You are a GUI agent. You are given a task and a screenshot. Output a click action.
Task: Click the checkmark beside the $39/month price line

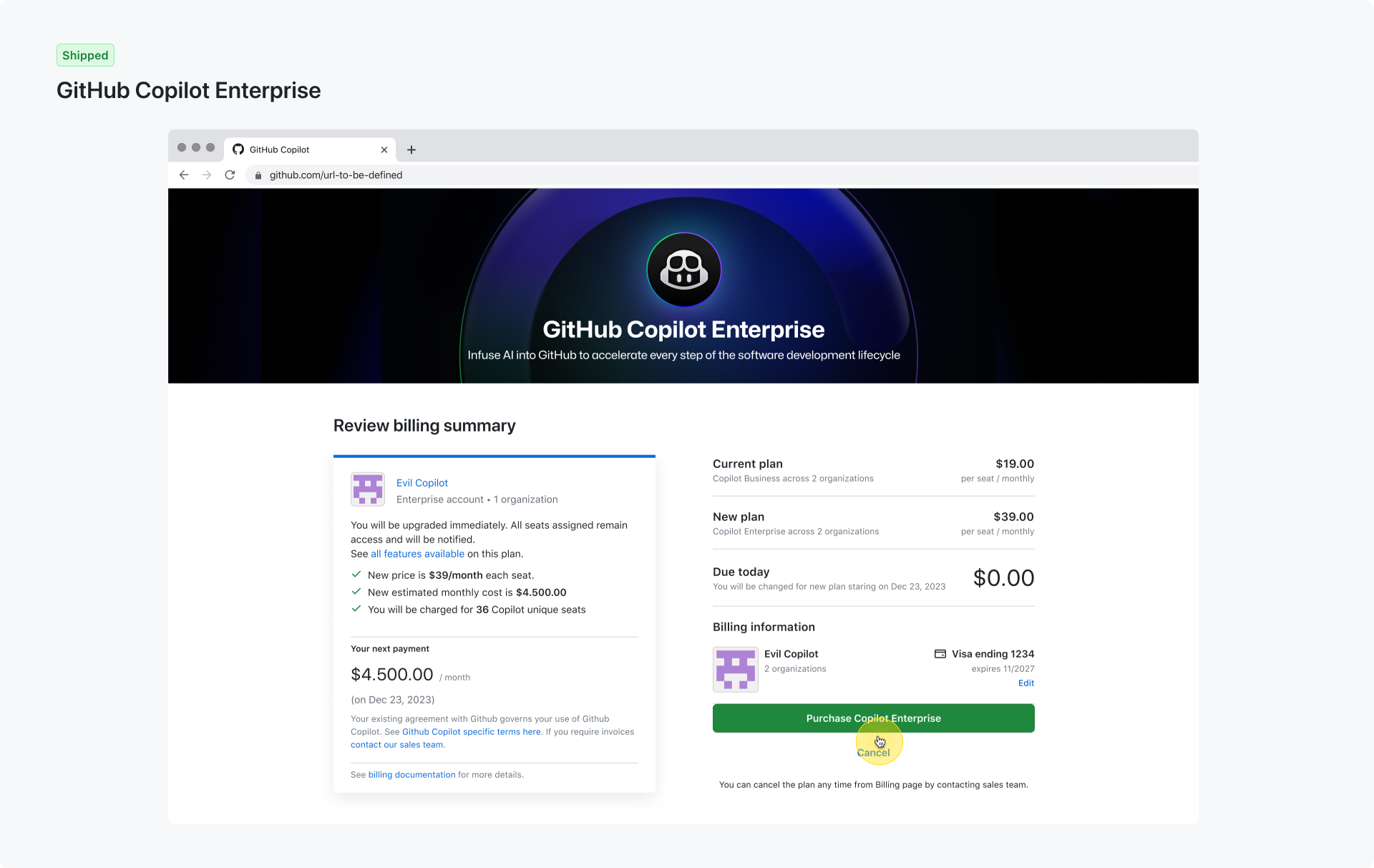(356, 575)
